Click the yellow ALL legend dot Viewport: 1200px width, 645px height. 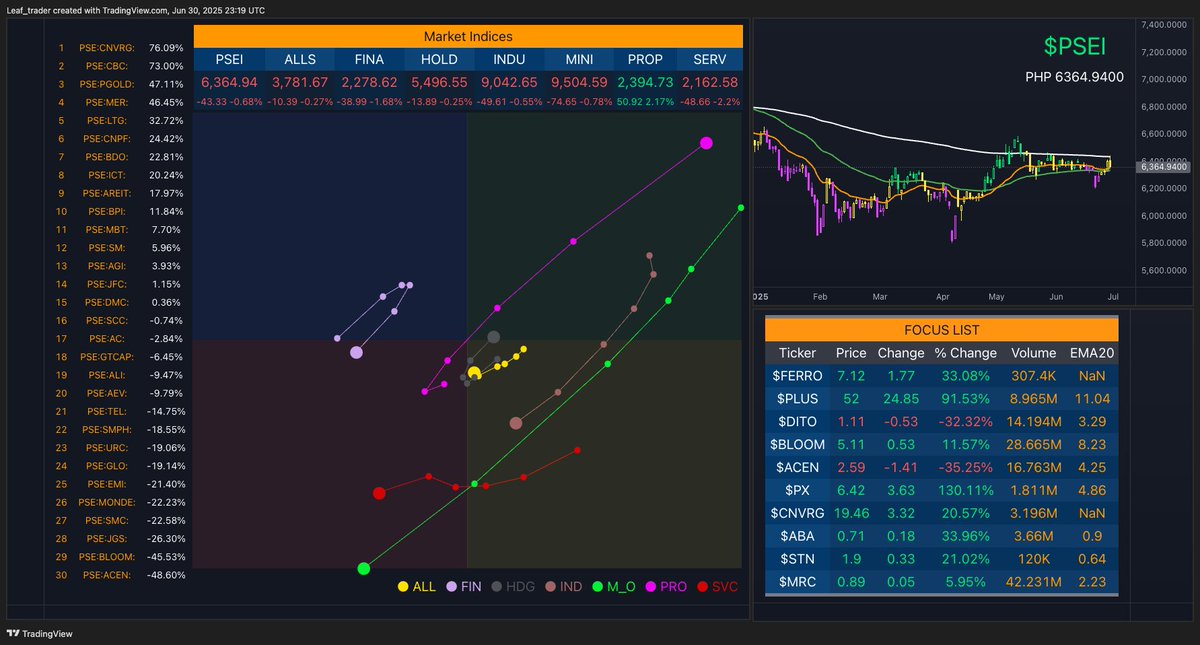[403, 587]
